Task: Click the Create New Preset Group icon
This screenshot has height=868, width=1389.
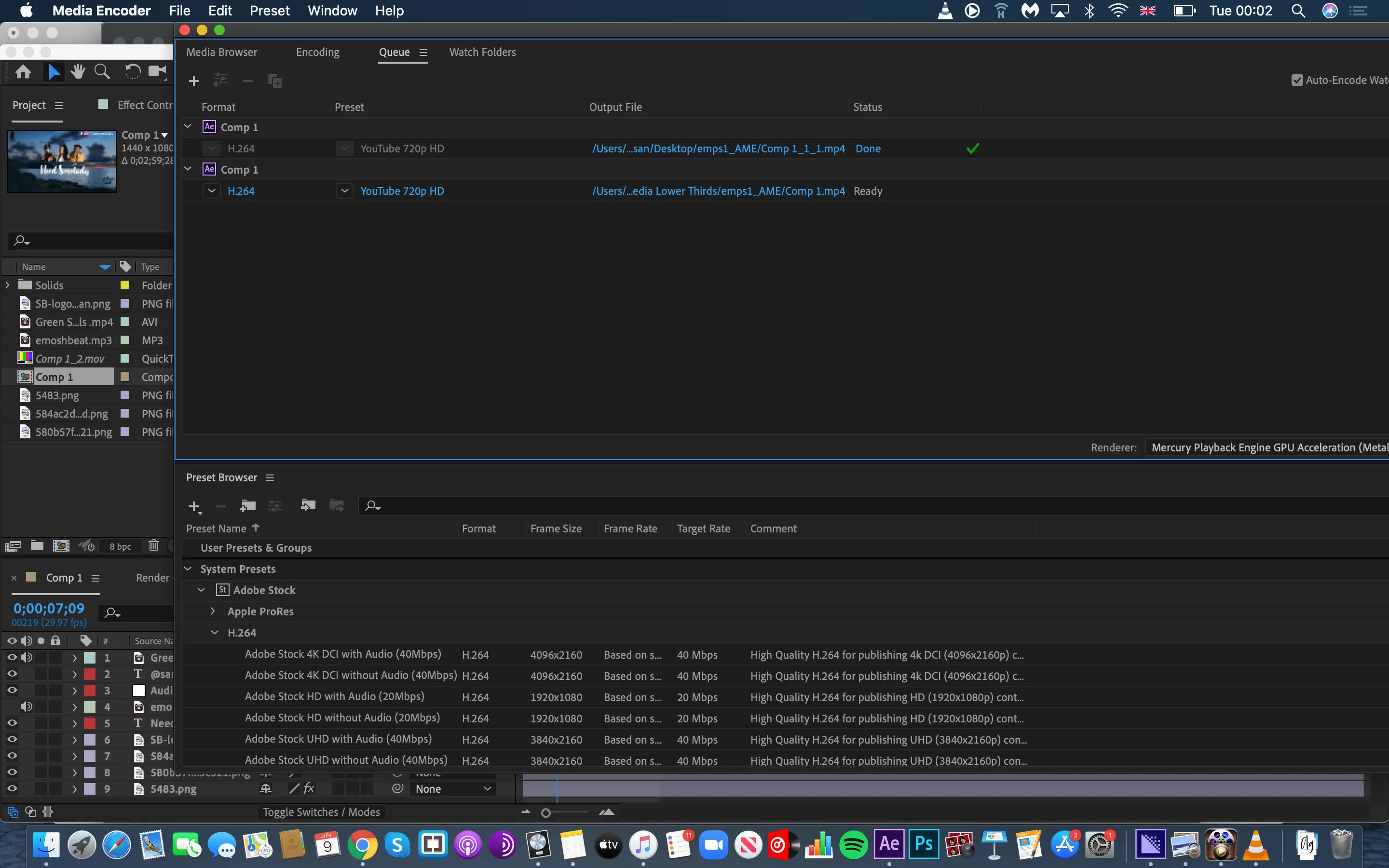Action: click(x=248, y=506)
